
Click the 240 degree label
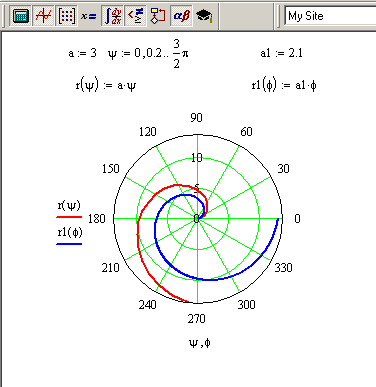(147, 305)
